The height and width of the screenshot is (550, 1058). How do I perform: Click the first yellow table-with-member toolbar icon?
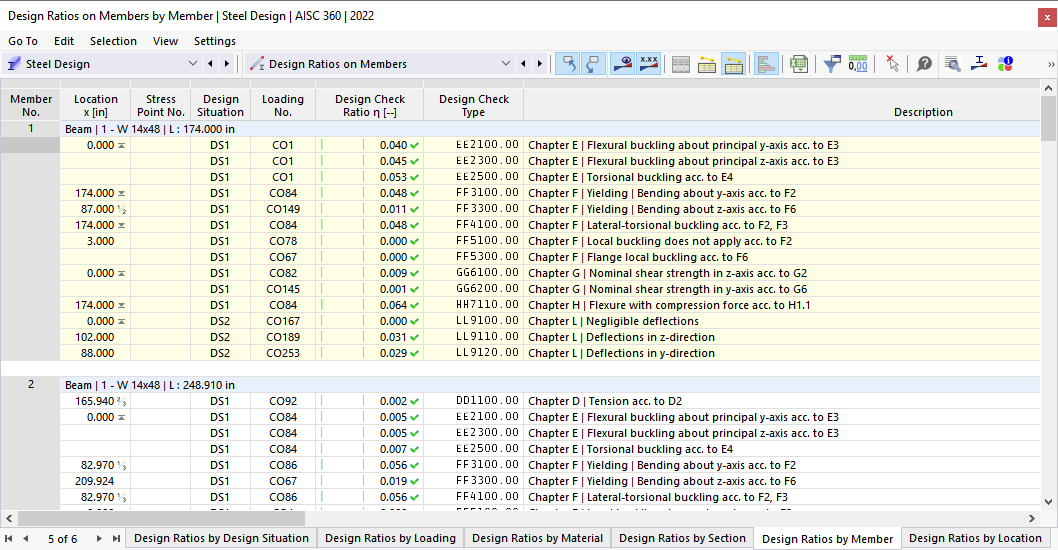tap(706, 64)
